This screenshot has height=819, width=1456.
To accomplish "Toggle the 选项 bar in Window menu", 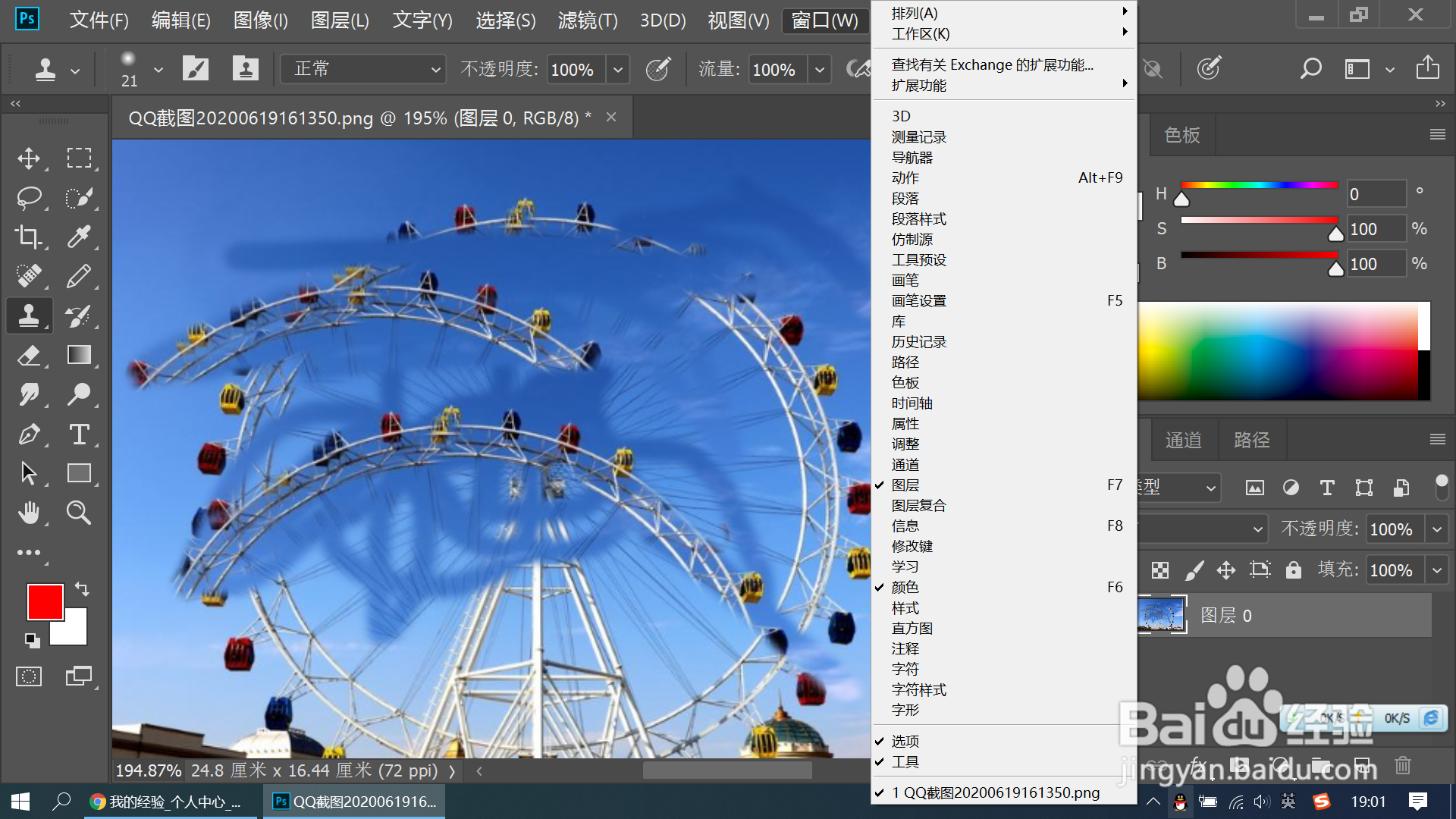I will click(x=1003, y=742).
